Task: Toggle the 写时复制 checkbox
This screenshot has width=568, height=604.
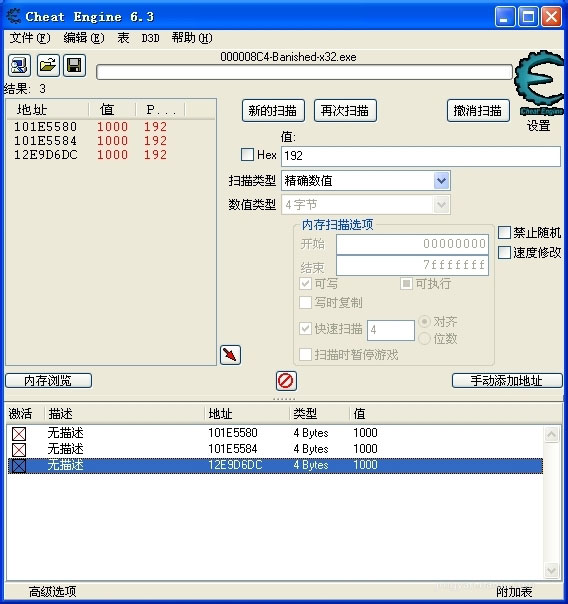Action: tap(305, 302)
